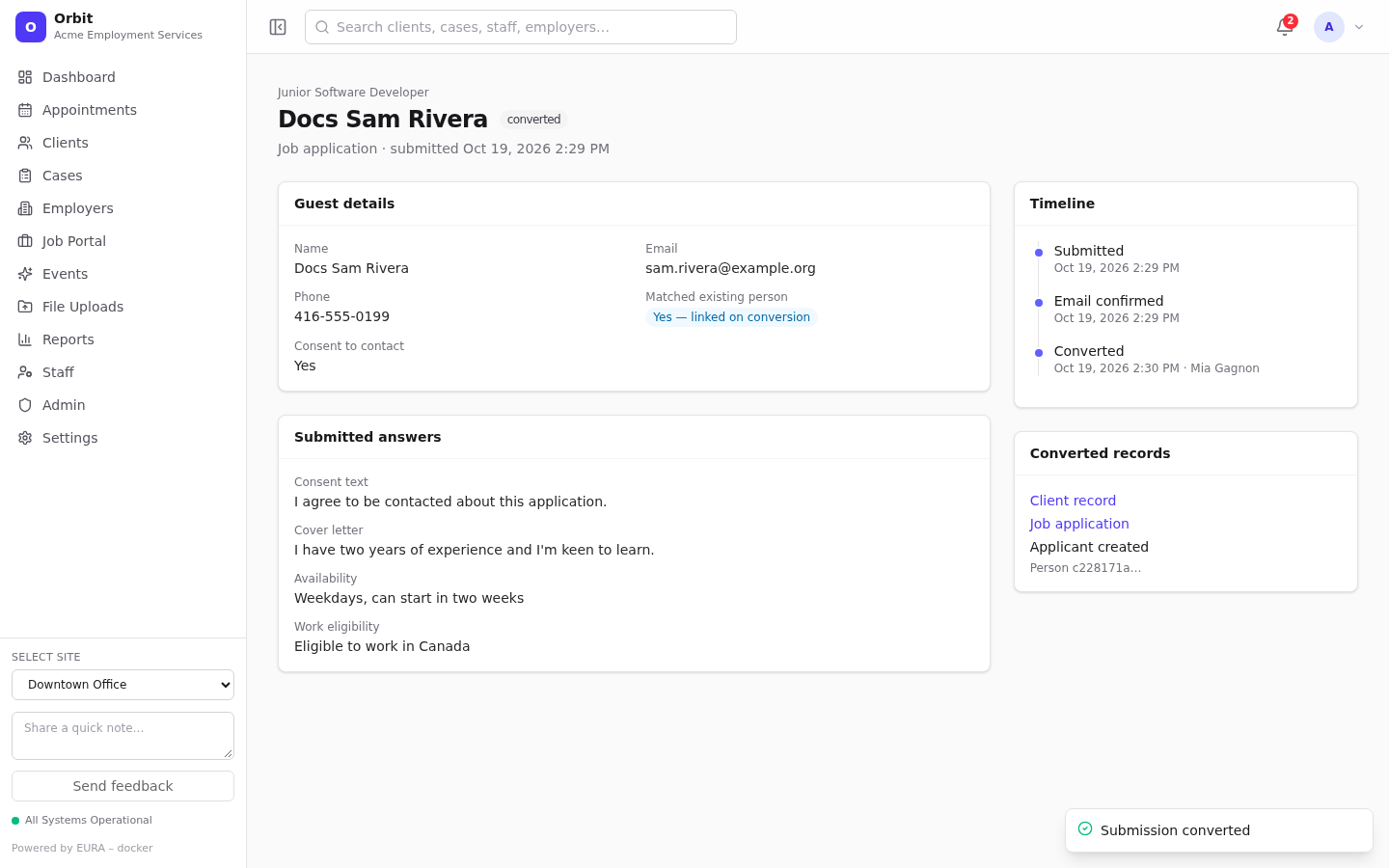Open Dashboard from sidebar icon
The width and height of the screenshot is (1389, 868).
[25, 77]
